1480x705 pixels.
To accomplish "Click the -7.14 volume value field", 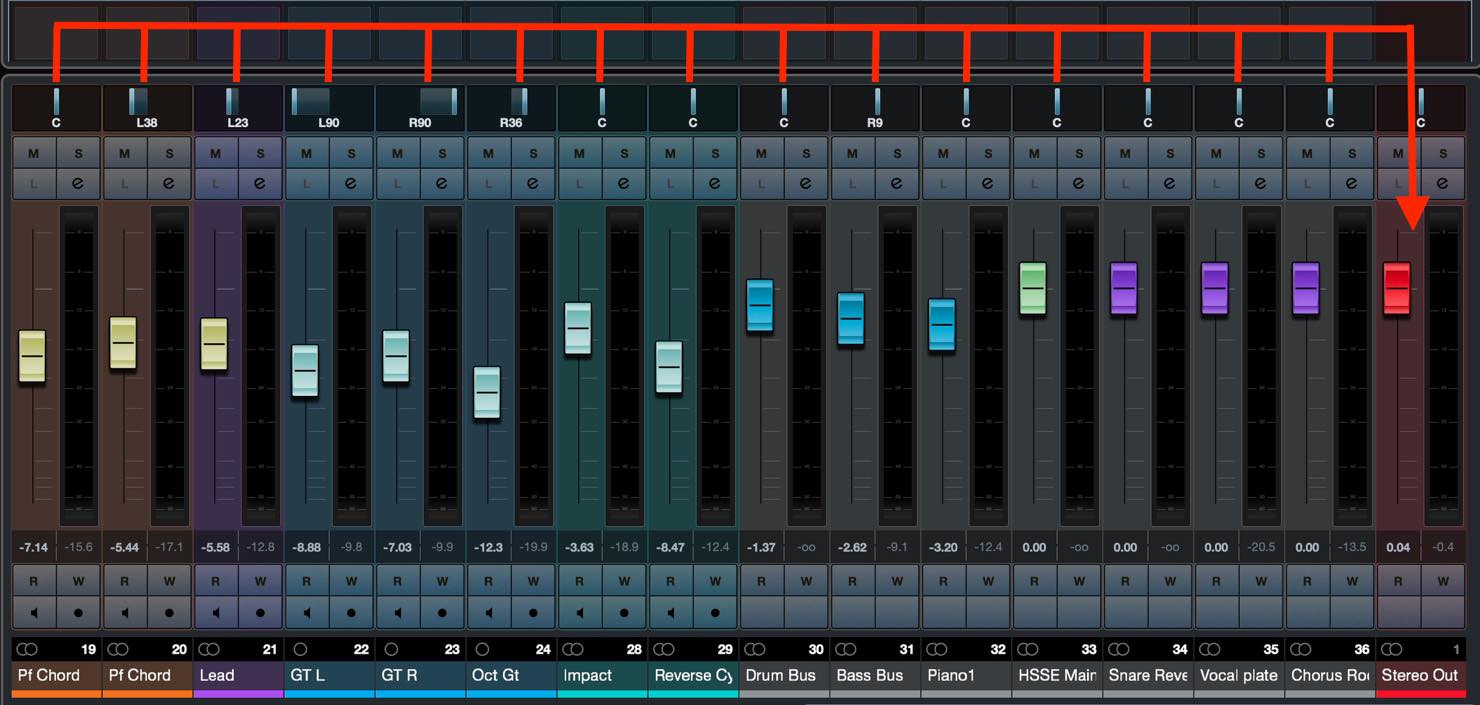I will pyautogui.click(x=34, y=548).
